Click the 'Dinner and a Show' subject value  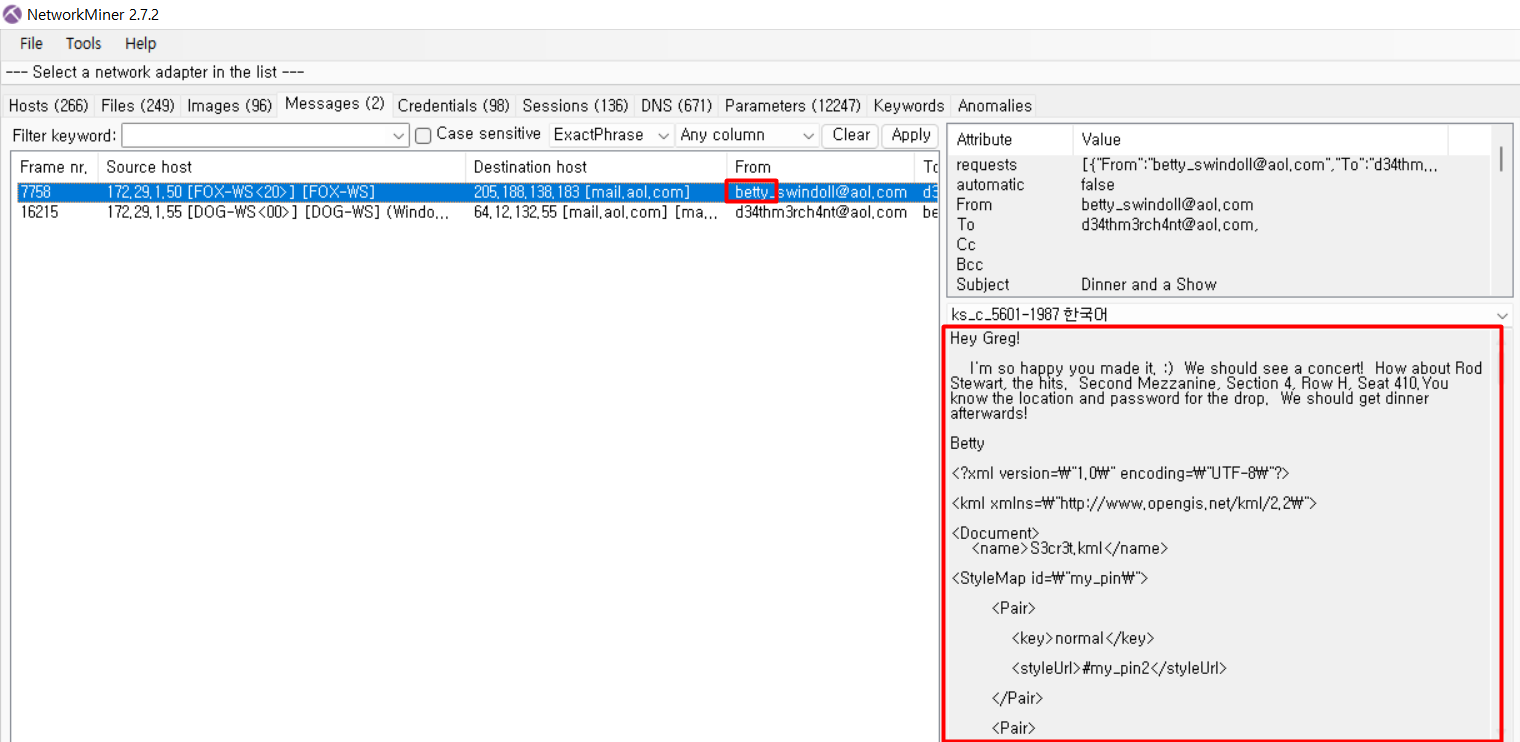tap(1149, 285)
